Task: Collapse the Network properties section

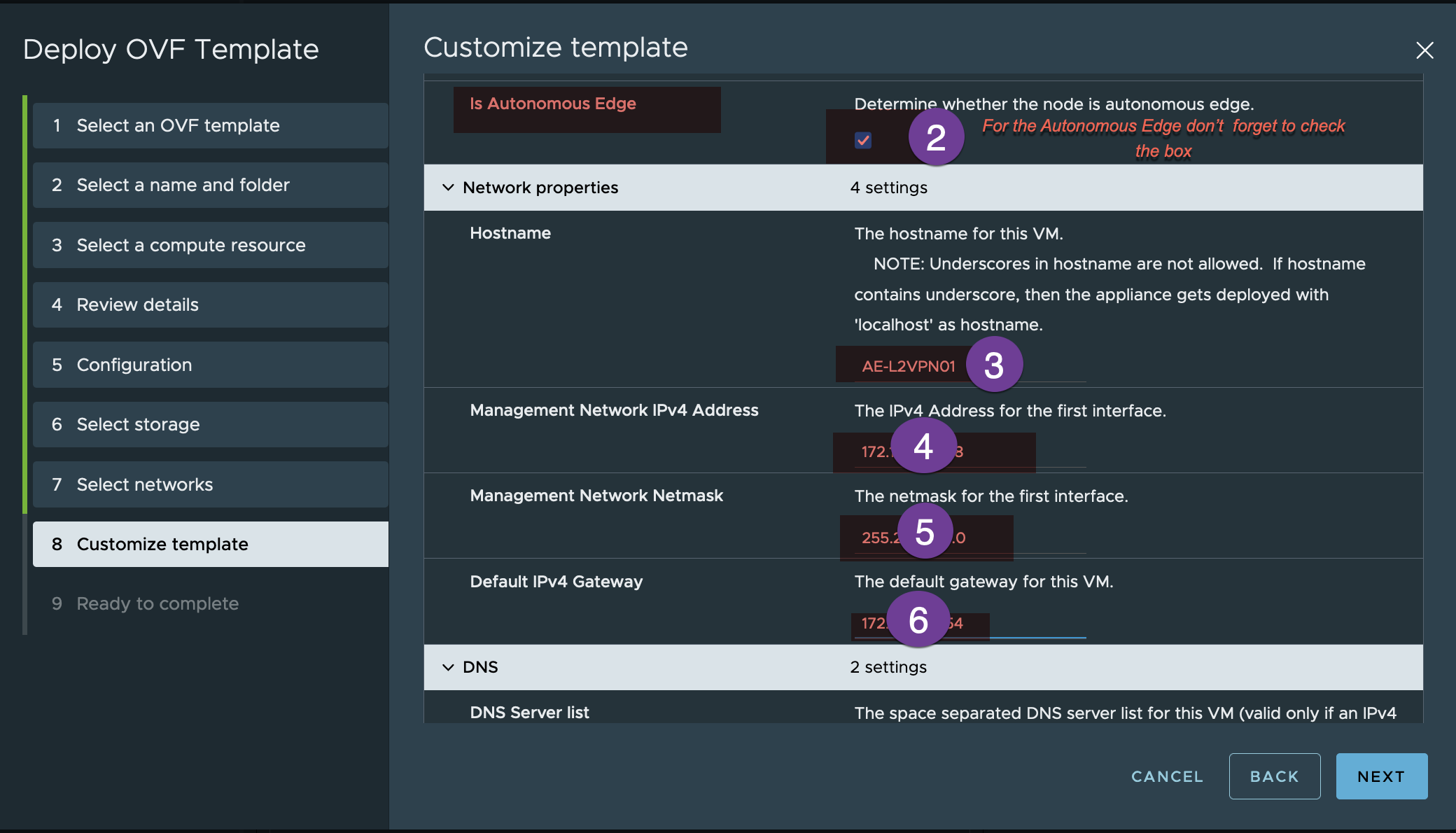Action: pos(449,186)
